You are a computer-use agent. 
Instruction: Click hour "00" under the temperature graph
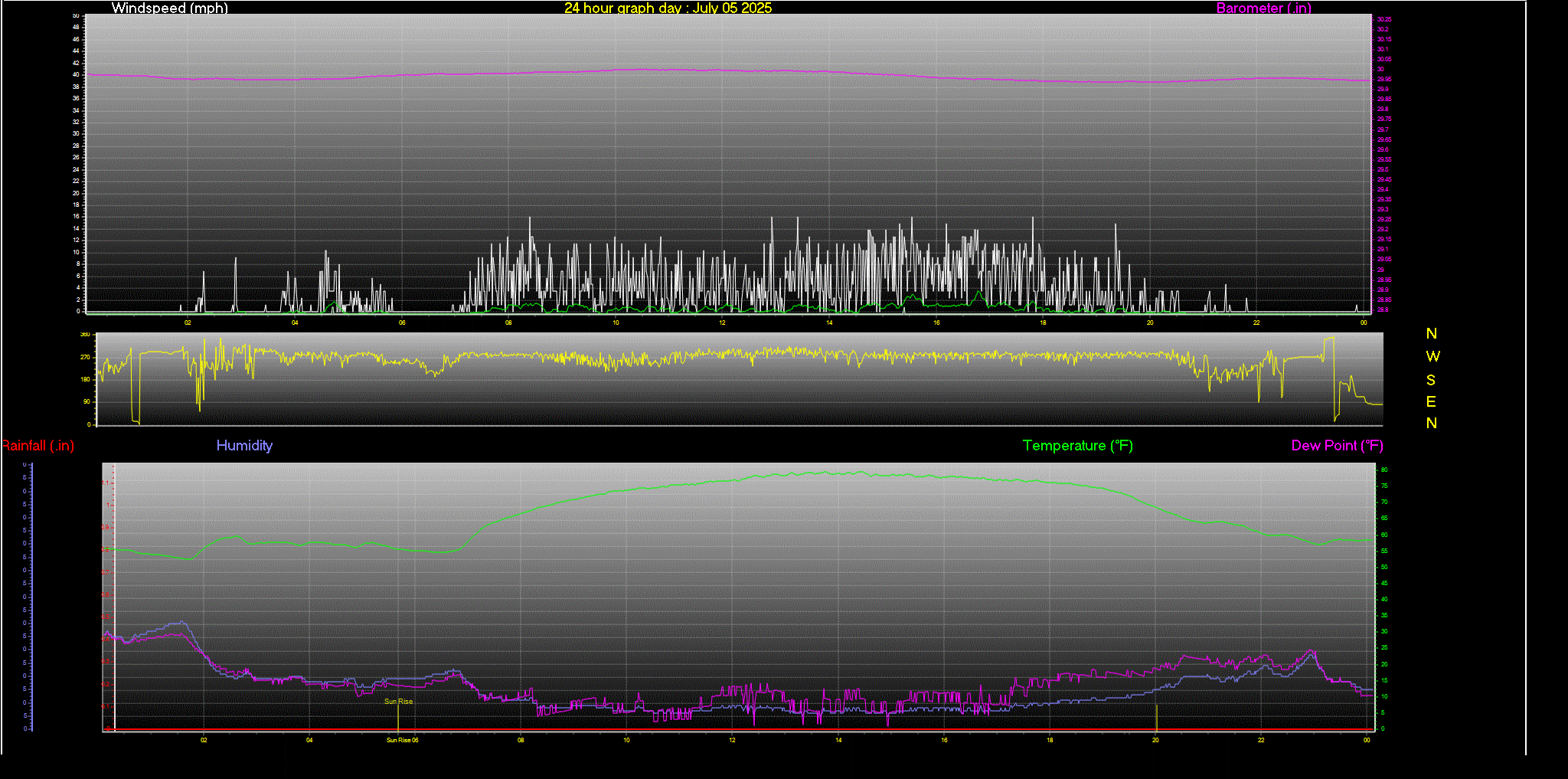[1367, 740]
